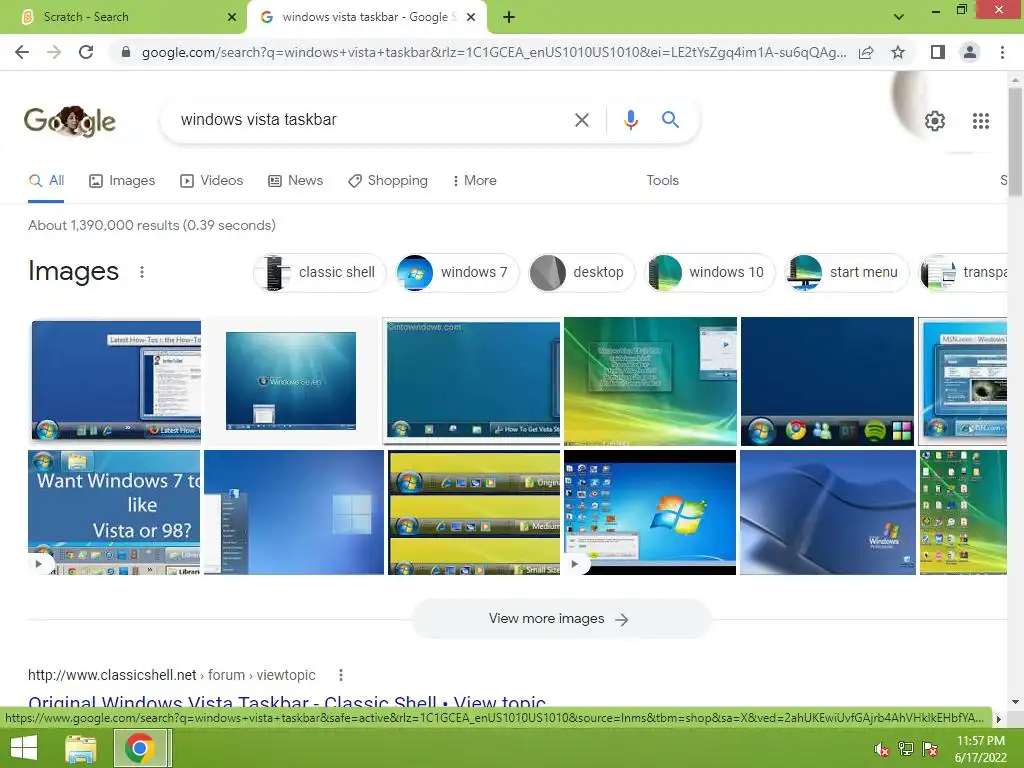The height and width of the screenshot is (768, 1024).
Task: Switch to News results
Action: click(x=296, y=181)
